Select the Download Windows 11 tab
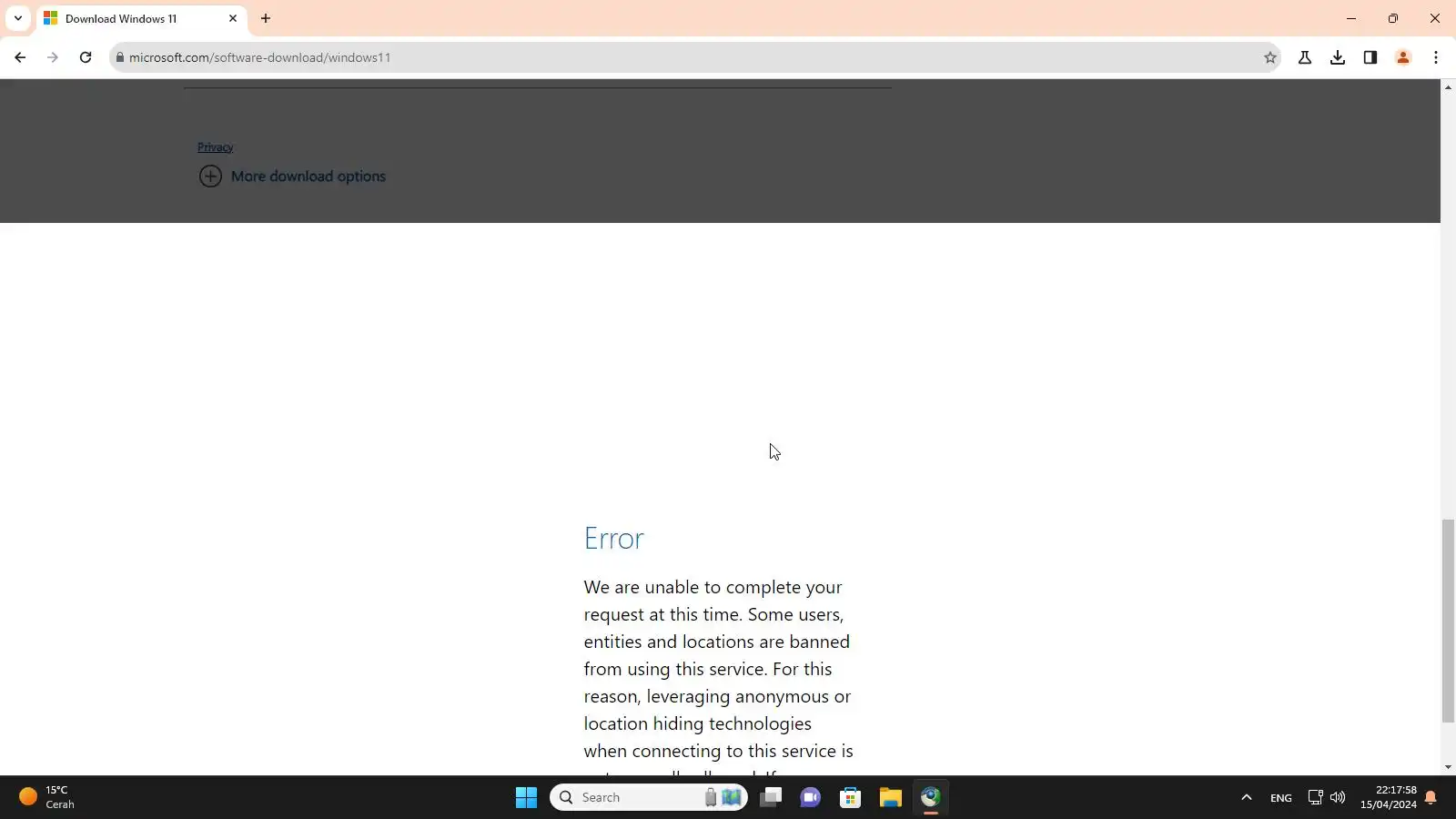 point(141,18)
